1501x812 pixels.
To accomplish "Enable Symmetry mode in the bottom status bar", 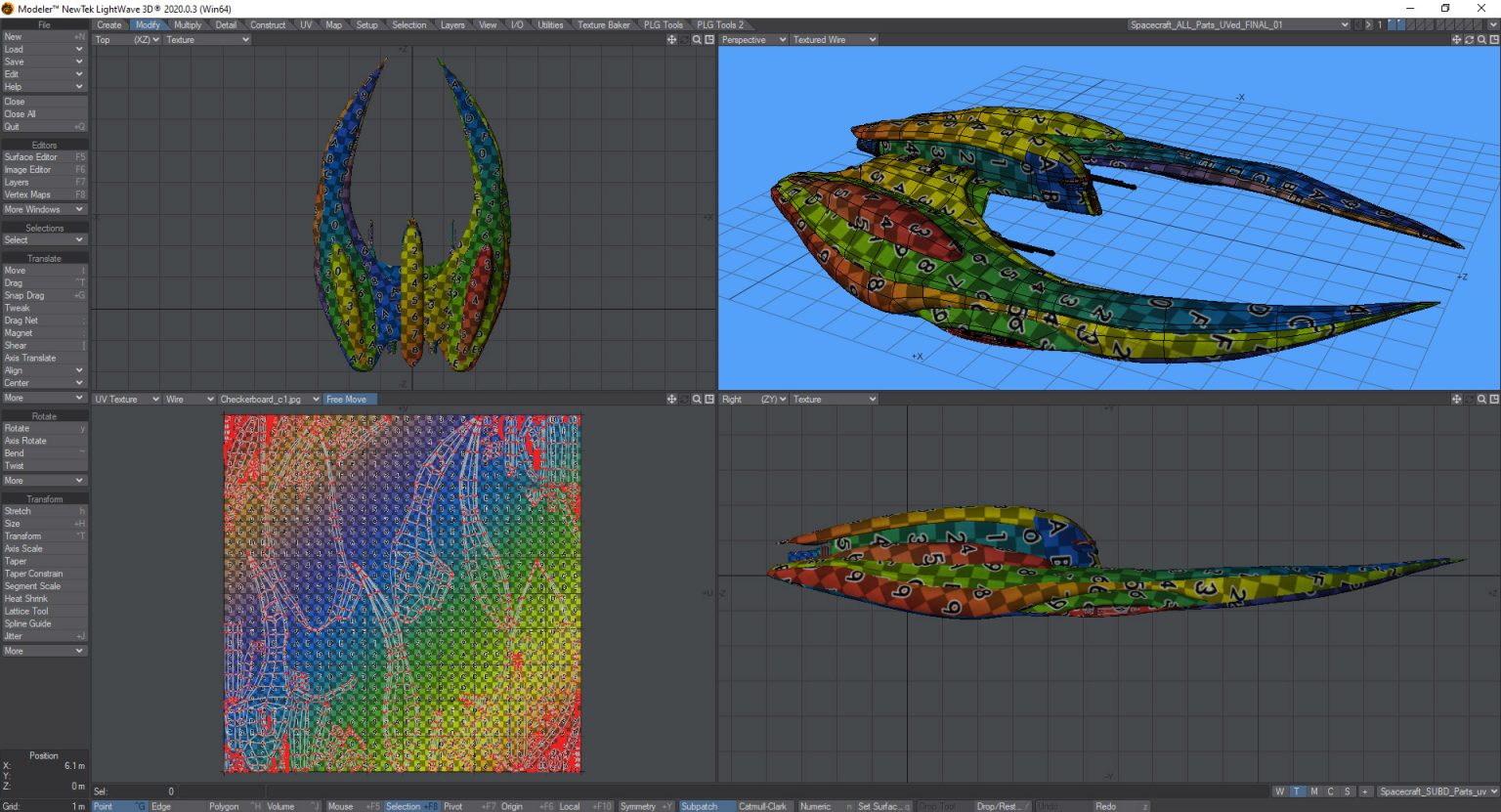I will pyautogui.click(x=640, y=806).
